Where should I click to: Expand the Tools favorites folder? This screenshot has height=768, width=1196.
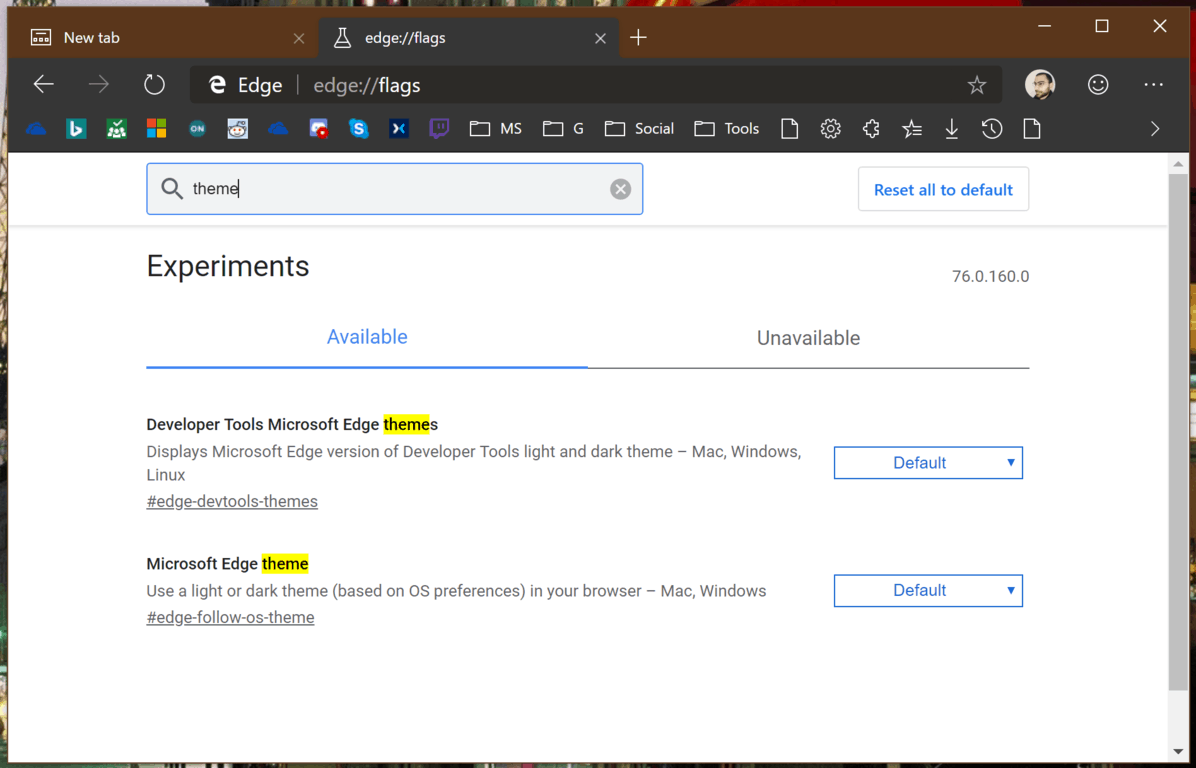pos(727,129)
